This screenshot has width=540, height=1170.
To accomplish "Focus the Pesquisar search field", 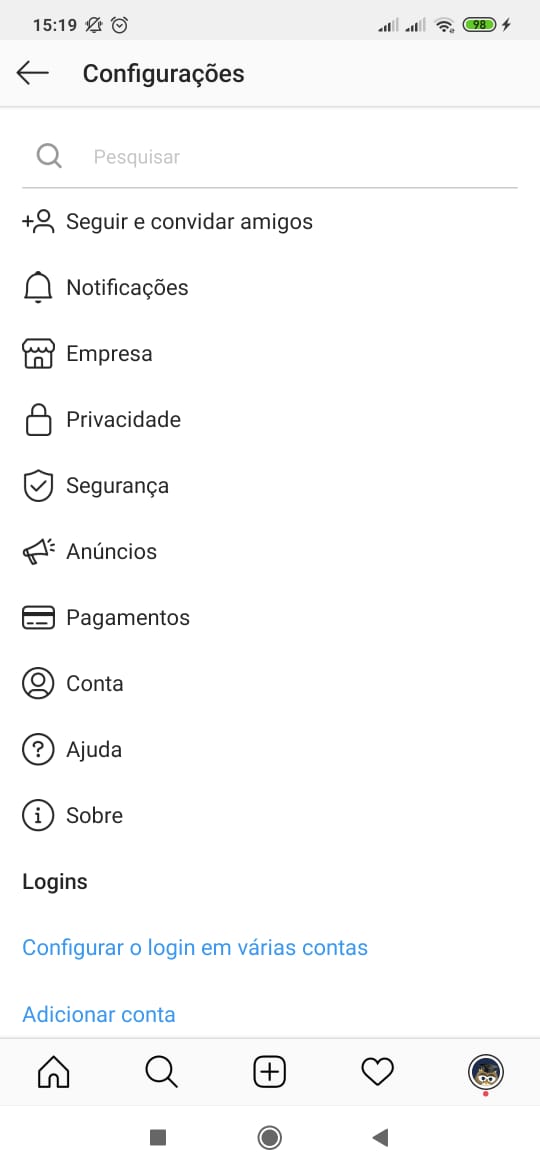I will 270,157.
